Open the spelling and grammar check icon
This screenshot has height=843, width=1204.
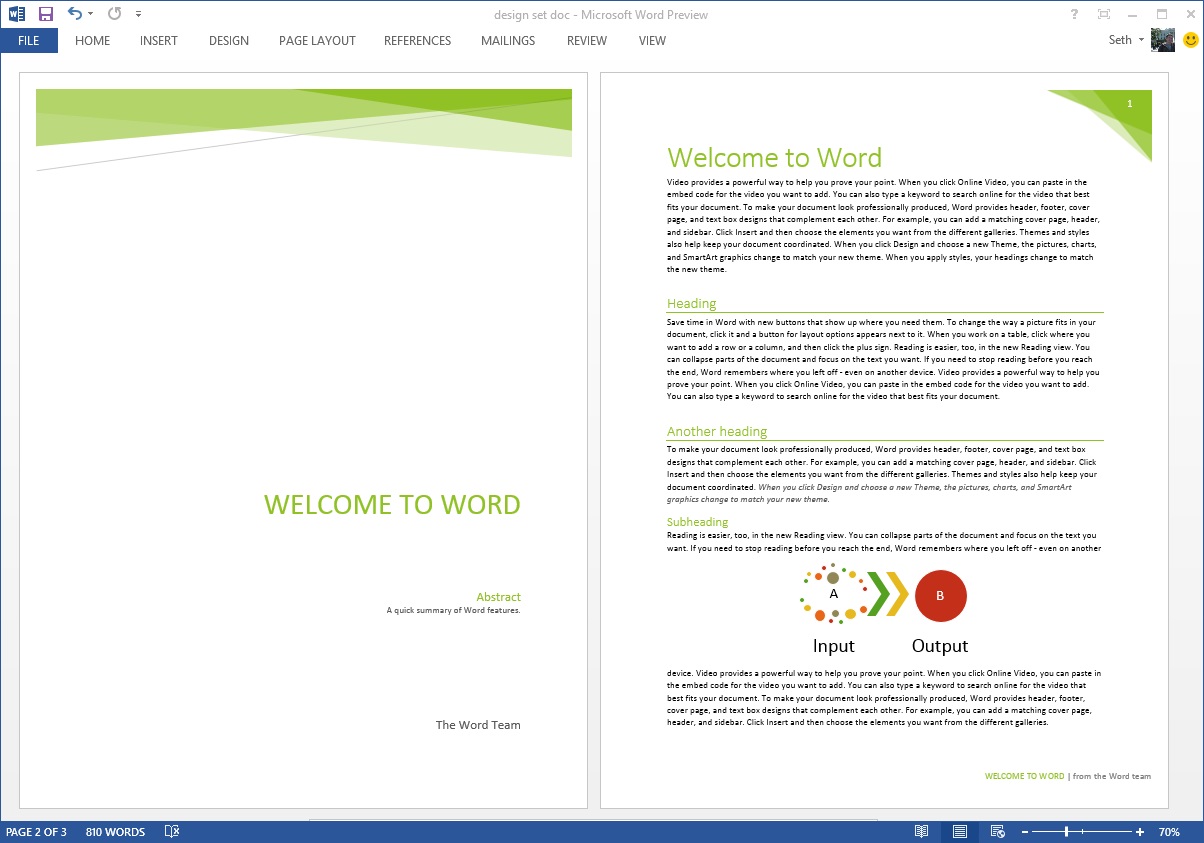(171, 831)
